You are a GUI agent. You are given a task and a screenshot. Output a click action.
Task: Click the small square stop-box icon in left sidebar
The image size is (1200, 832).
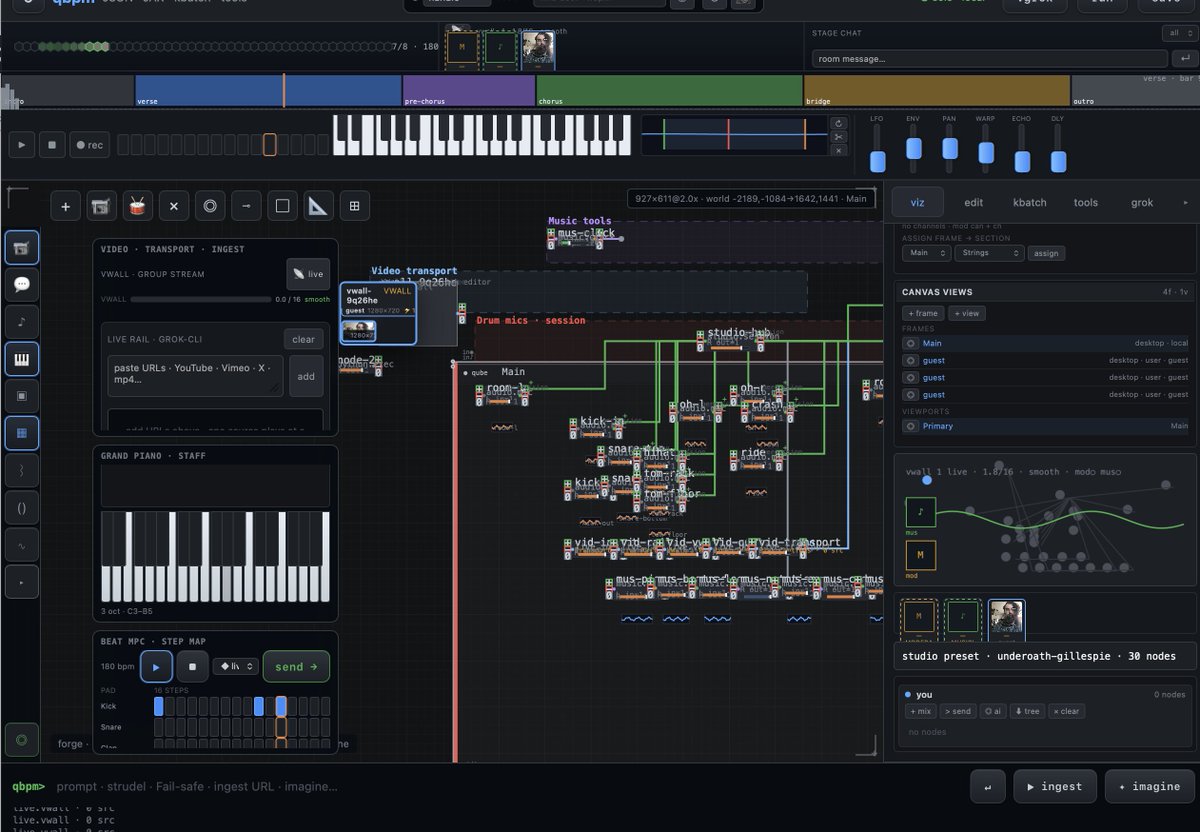(22, 395)
